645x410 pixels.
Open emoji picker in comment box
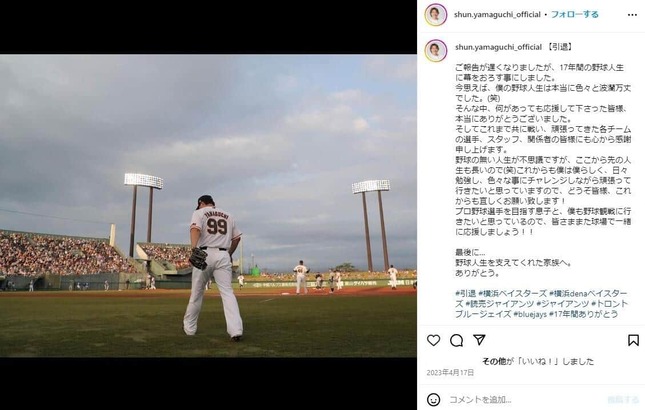(x=433, y=399)
